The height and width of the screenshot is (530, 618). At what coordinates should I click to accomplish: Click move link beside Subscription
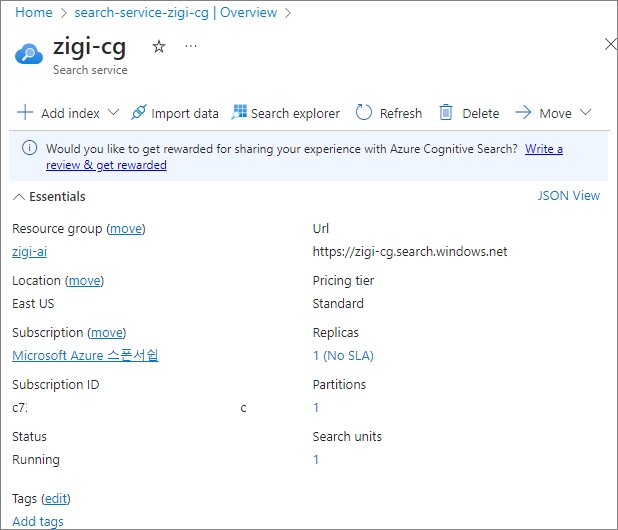point(107,333)
